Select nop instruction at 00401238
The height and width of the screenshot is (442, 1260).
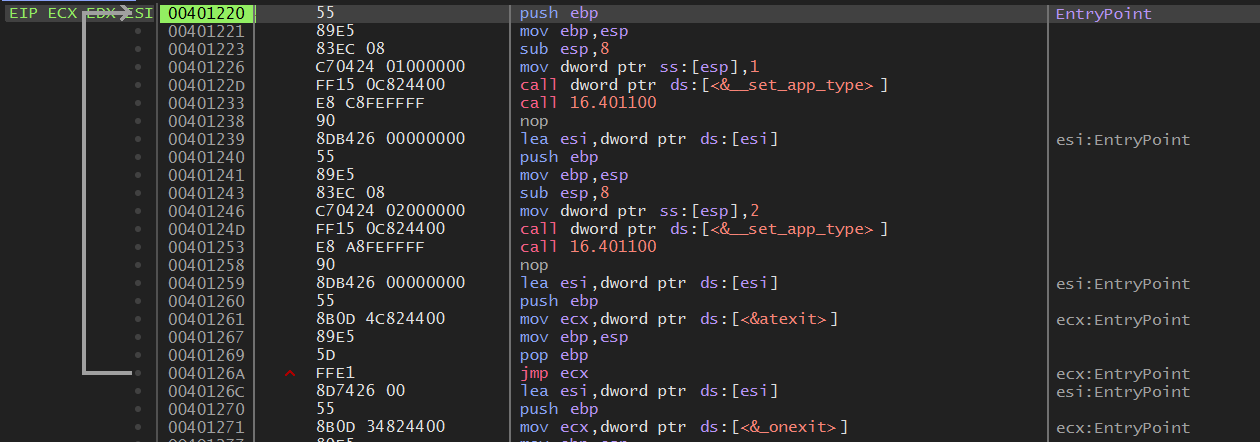click(534, 121)
